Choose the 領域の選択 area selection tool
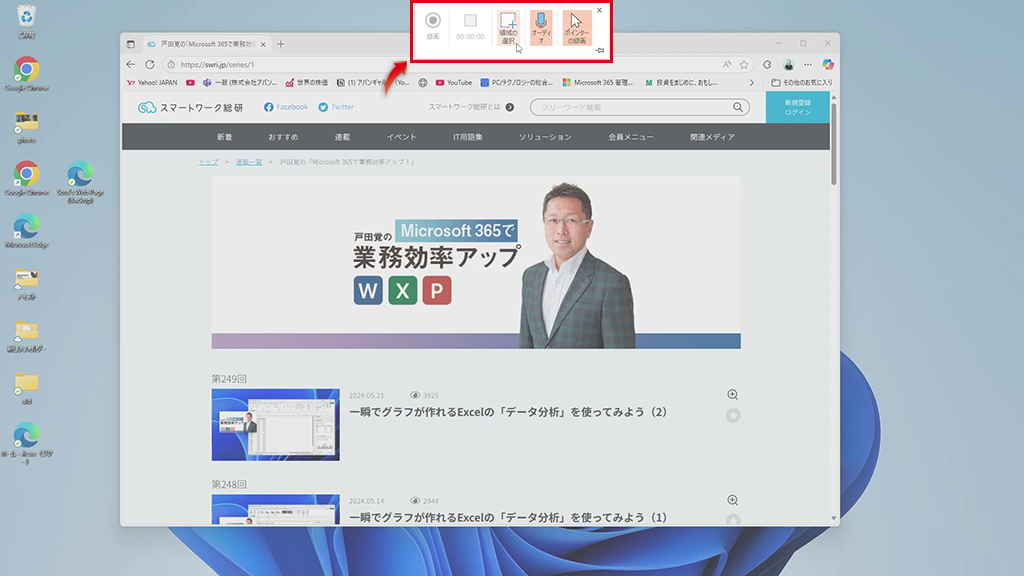 click(x=508, y=28)
